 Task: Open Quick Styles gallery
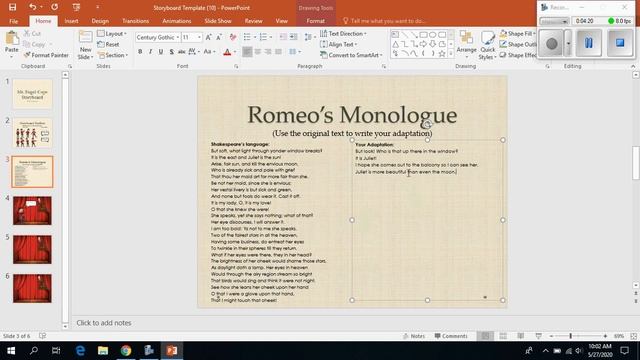click(x=487, y=45)
